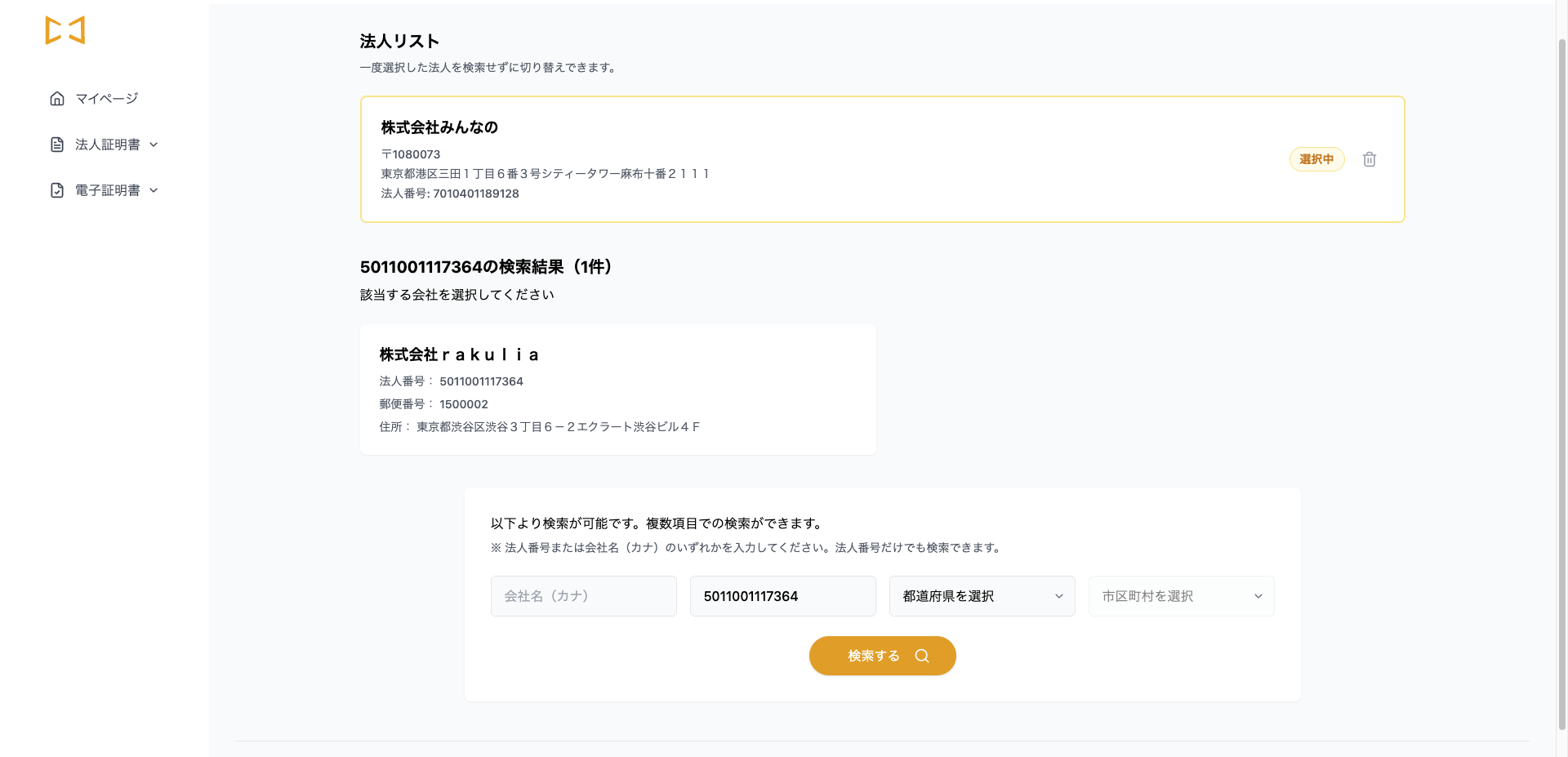Click the 検索する button label

pyautogui.click(x=874, y=656)
